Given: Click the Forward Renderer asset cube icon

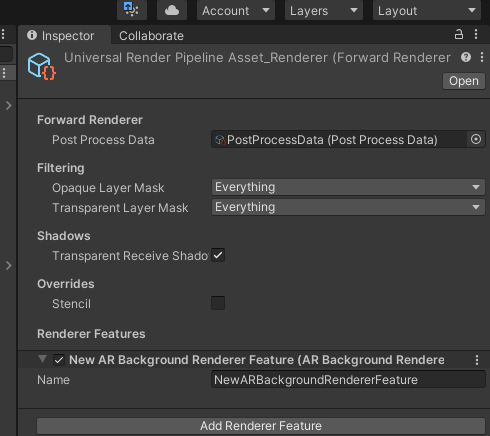Looking at the screenshot, I should pyautogui.click(x=42, y=66).
